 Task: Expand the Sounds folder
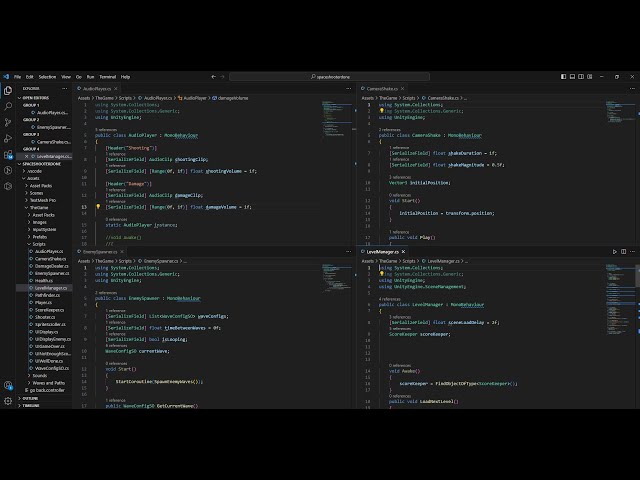tap(44, 376)
